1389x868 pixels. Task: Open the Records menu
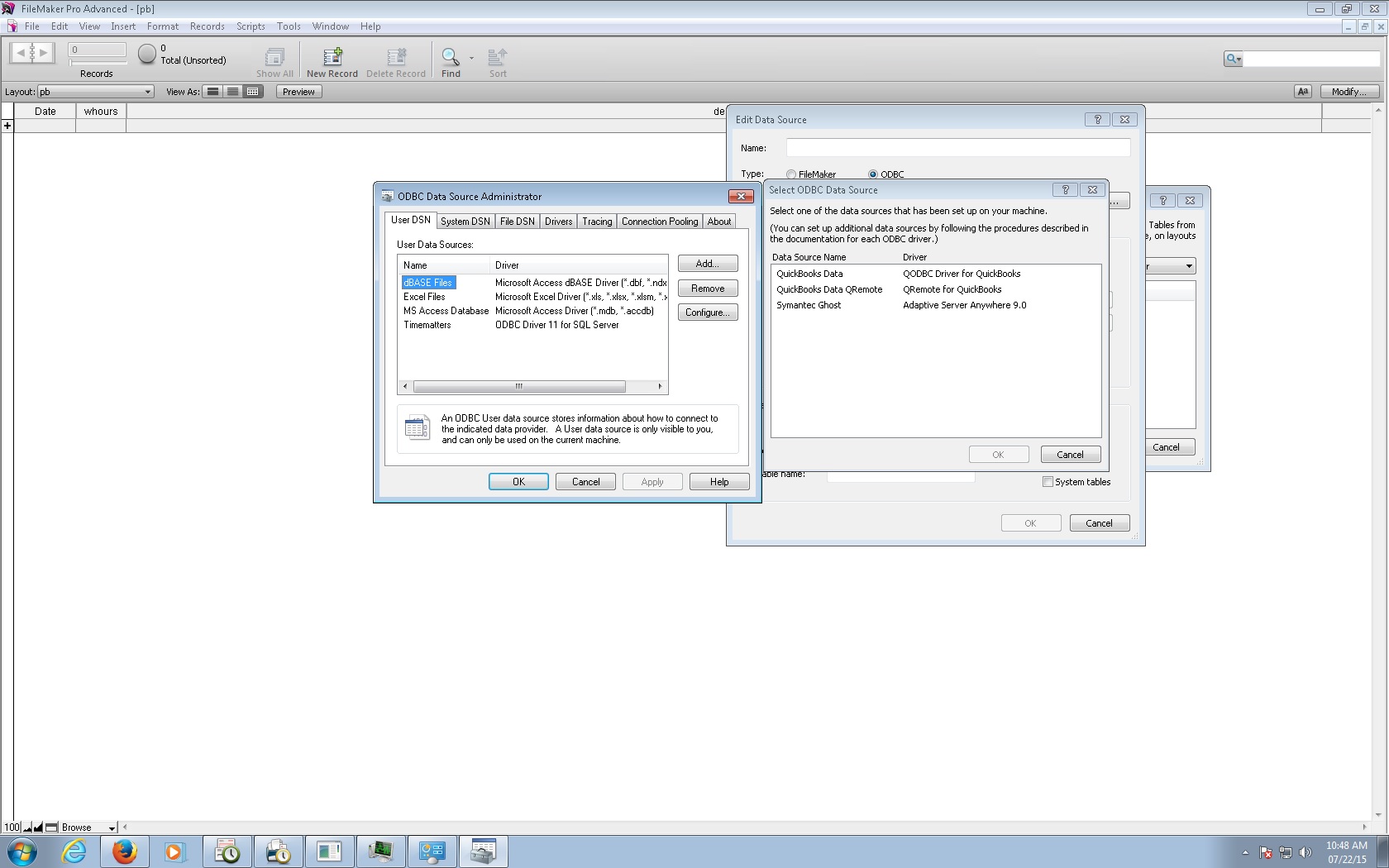coord(208,26)
